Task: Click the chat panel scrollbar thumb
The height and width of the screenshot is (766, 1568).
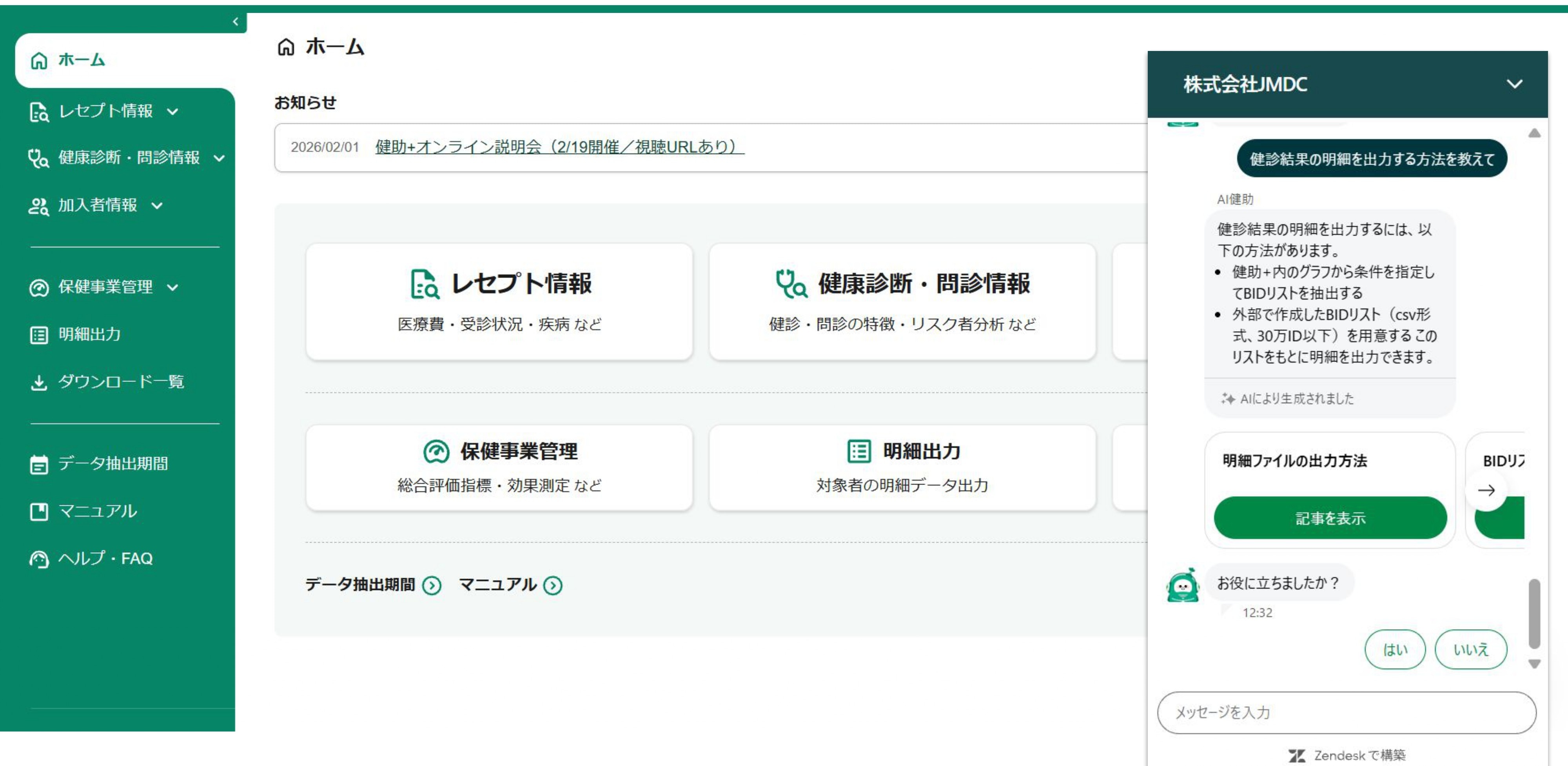Action: pyautogui.click(x=1534, y=613)
